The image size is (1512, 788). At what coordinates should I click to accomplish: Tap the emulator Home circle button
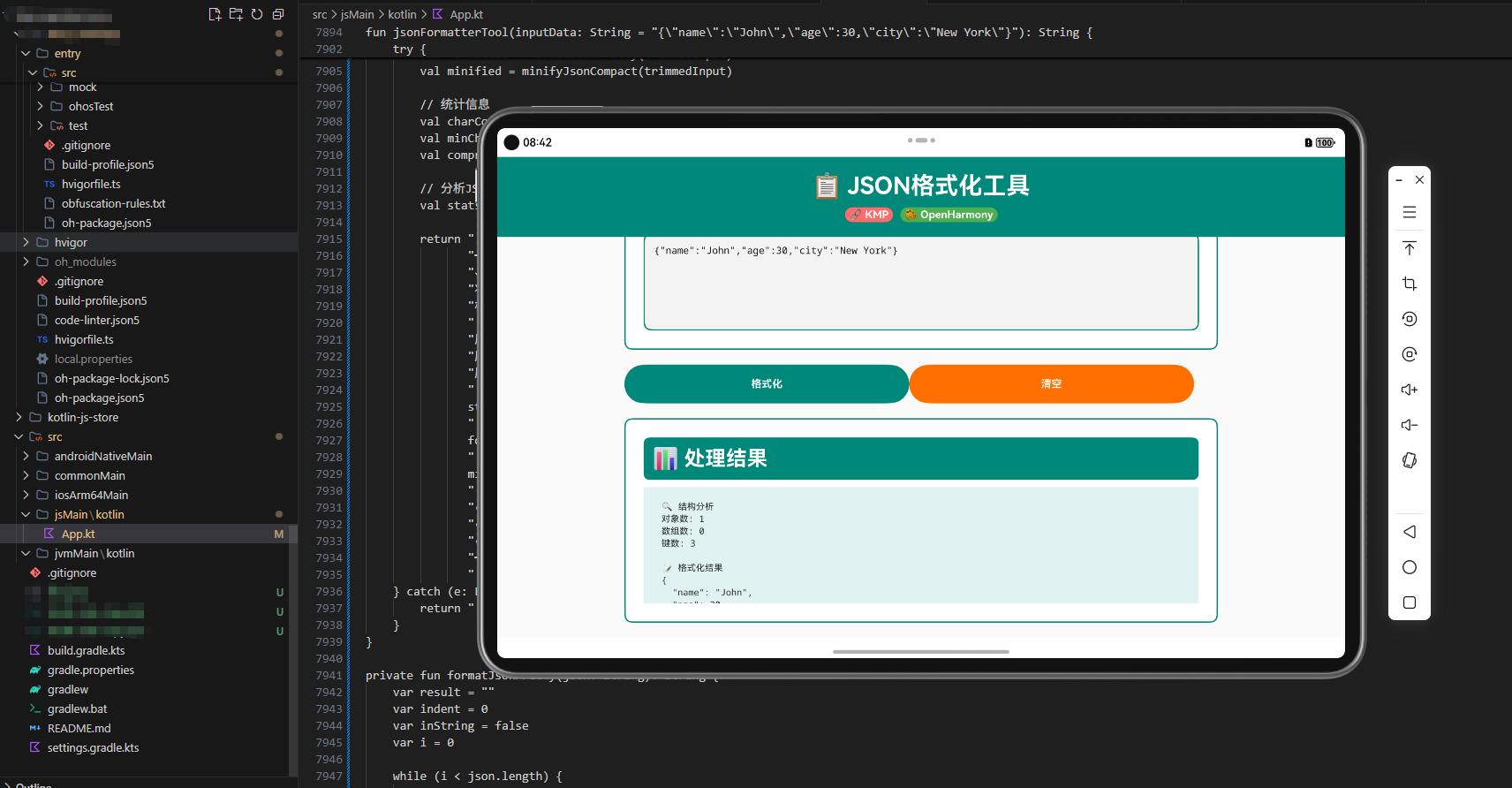(x=1410, y=567)
